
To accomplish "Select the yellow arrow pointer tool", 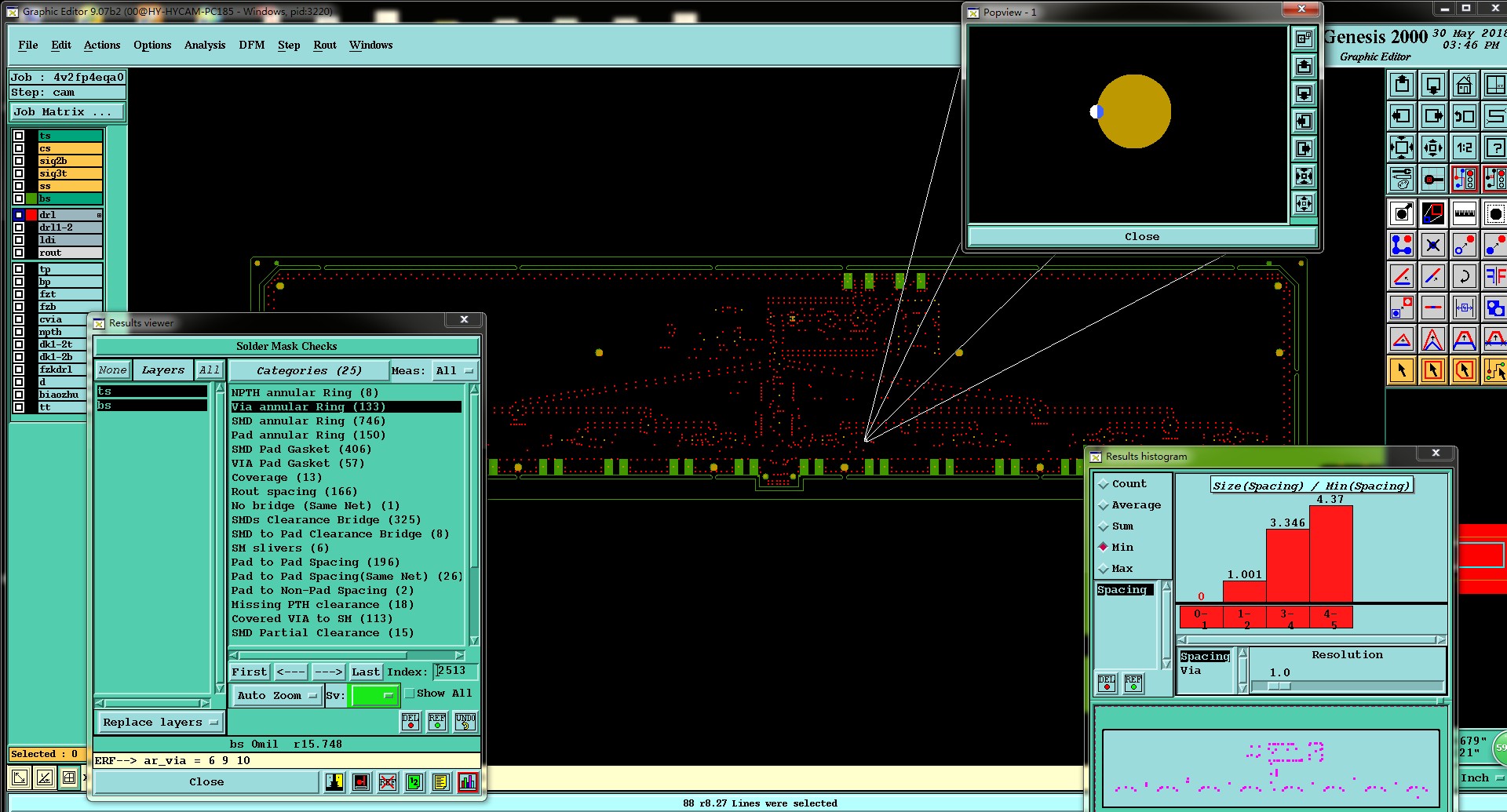I will point(1402,370).
